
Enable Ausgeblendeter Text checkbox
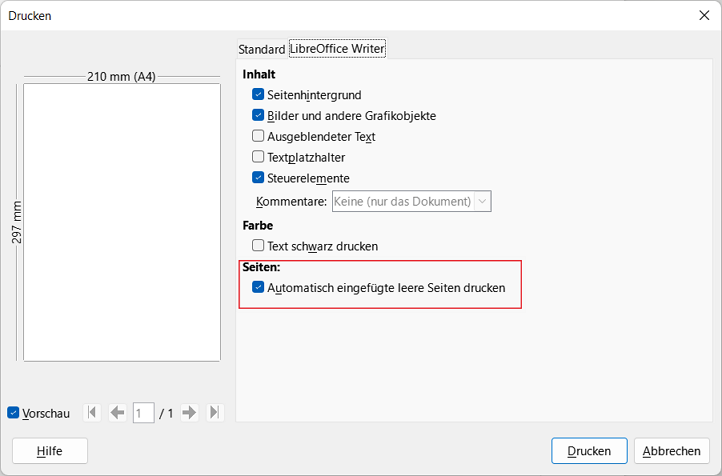tap(258, 136)
